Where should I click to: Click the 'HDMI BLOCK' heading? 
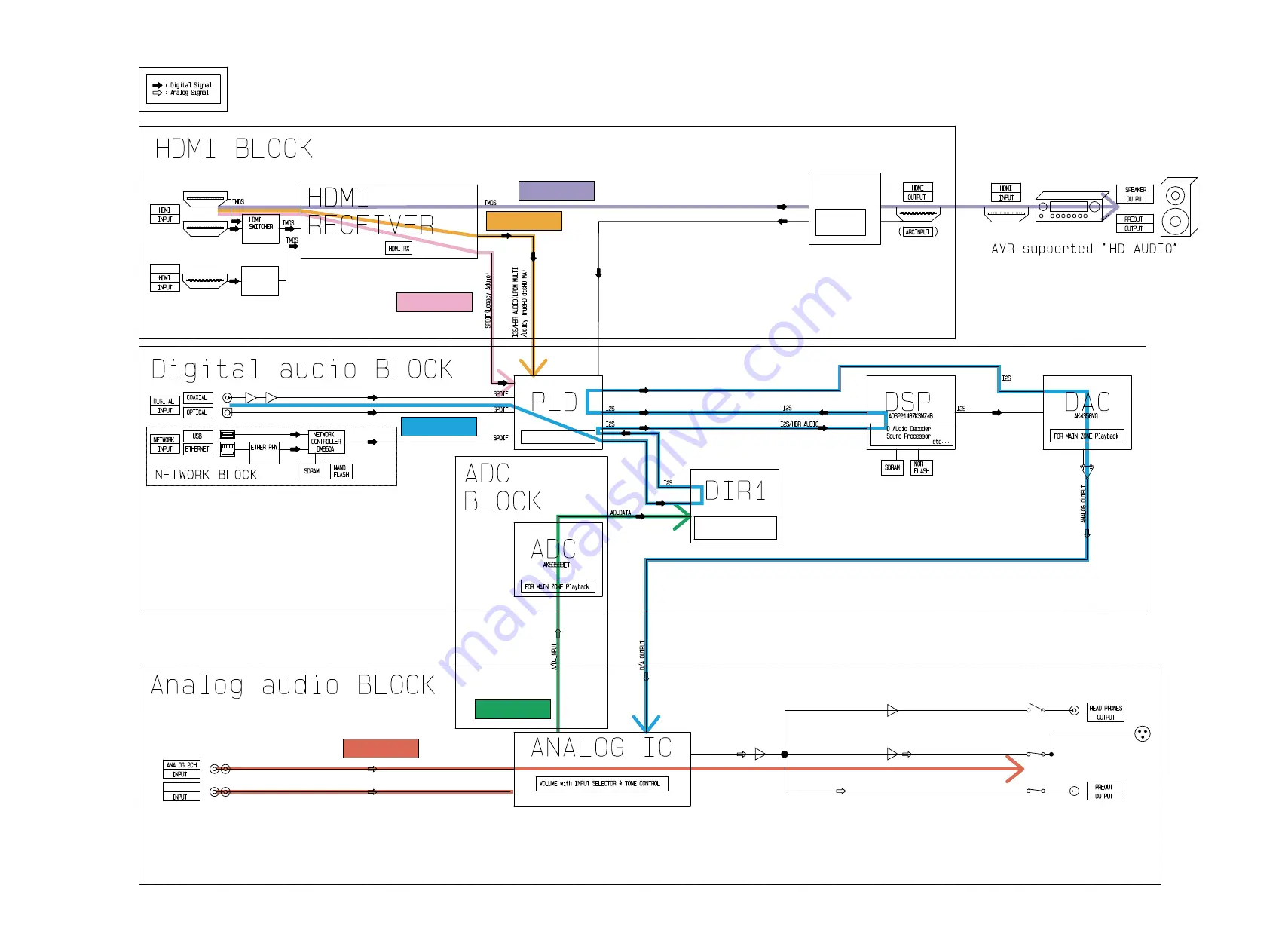tap(234, 148)
